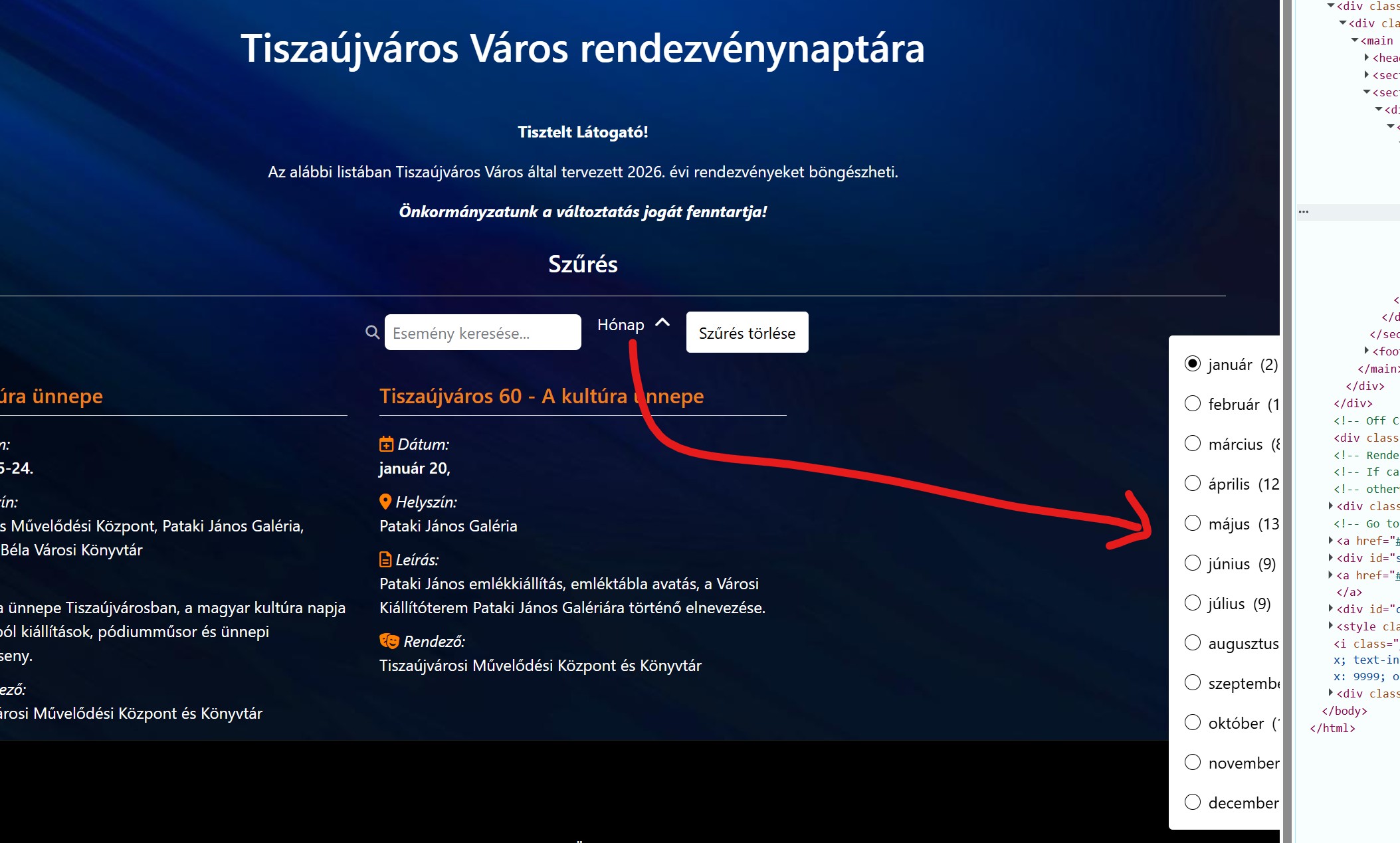The width and height of the screenshot is (1400, 843).
Task: Click the Esemény keresése search field
Action: [482, 332]
